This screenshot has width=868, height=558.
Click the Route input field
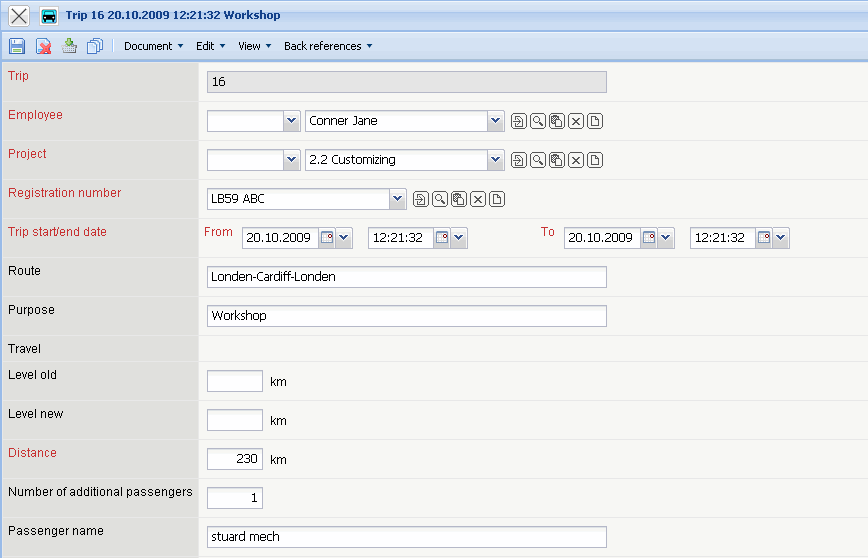pyautogui.click(x=406, y=277)
